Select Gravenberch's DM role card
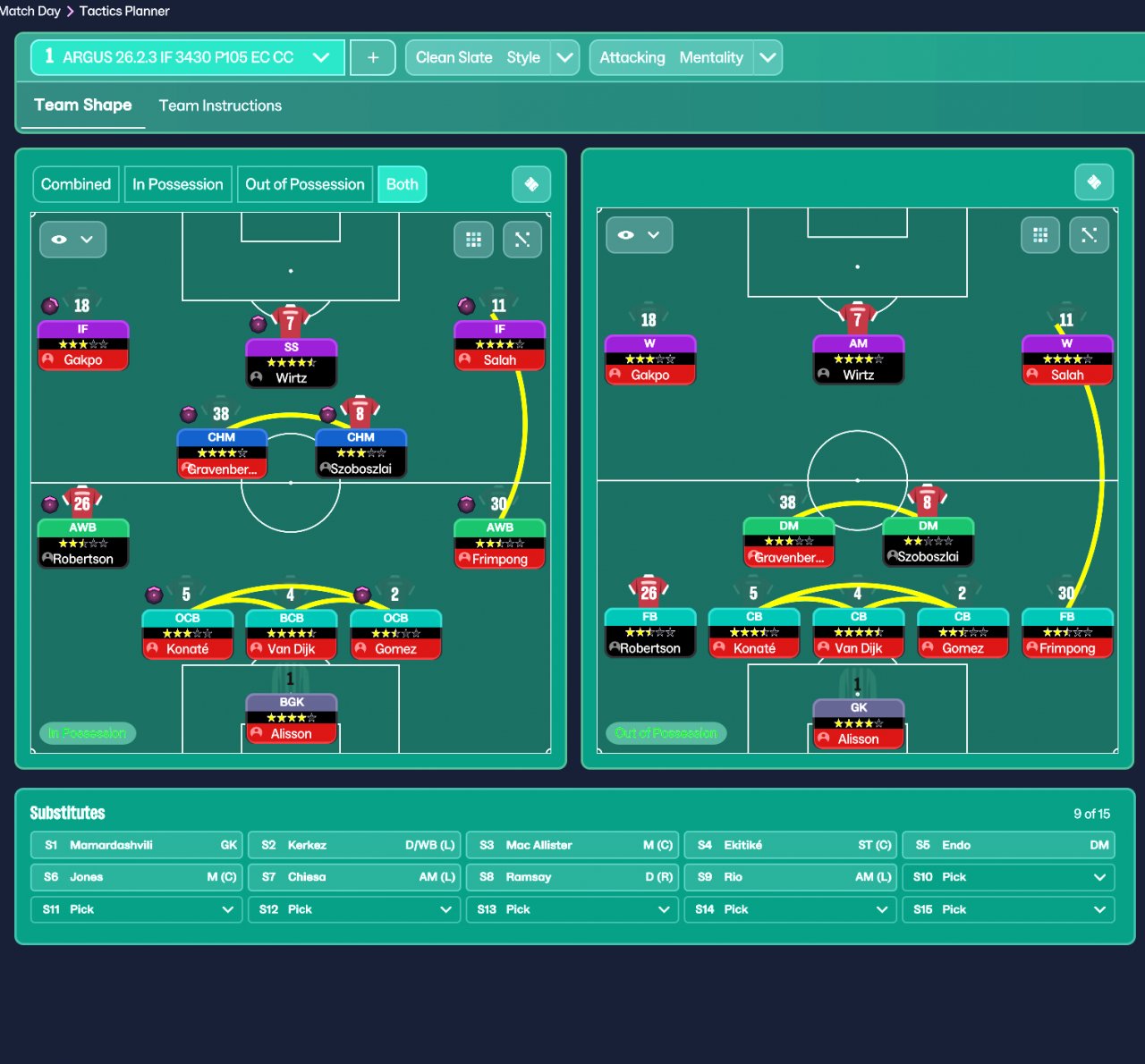Screen dimensions: 1145x1064 (789, 542)
